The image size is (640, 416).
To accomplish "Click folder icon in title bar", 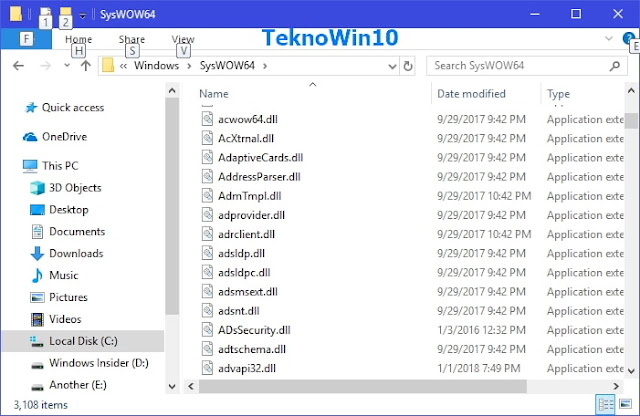I will [x=16, y=13].
